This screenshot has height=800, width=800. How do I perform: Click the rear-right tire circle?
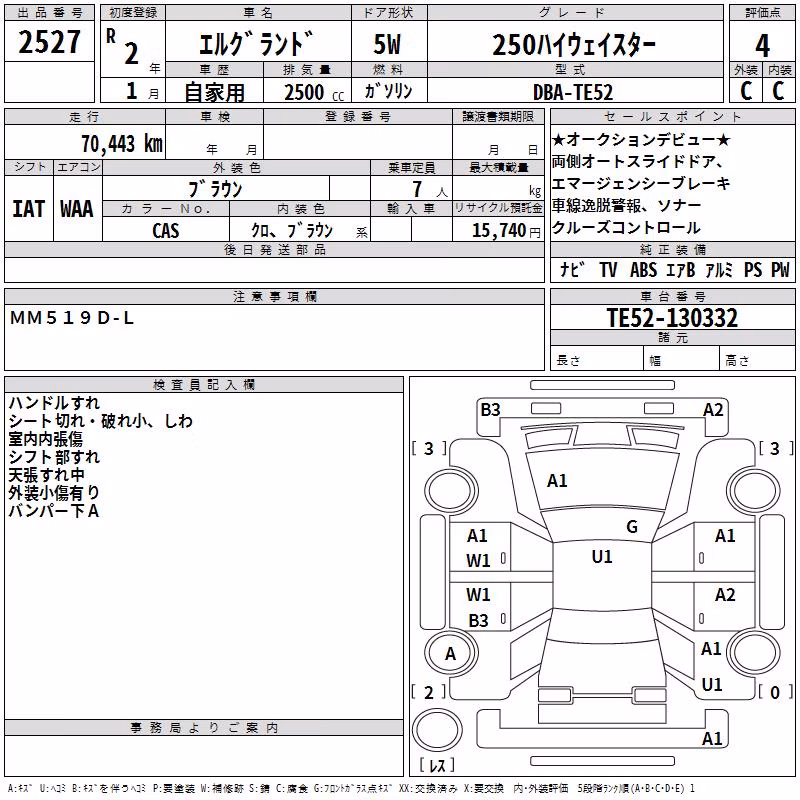[754, 653]
